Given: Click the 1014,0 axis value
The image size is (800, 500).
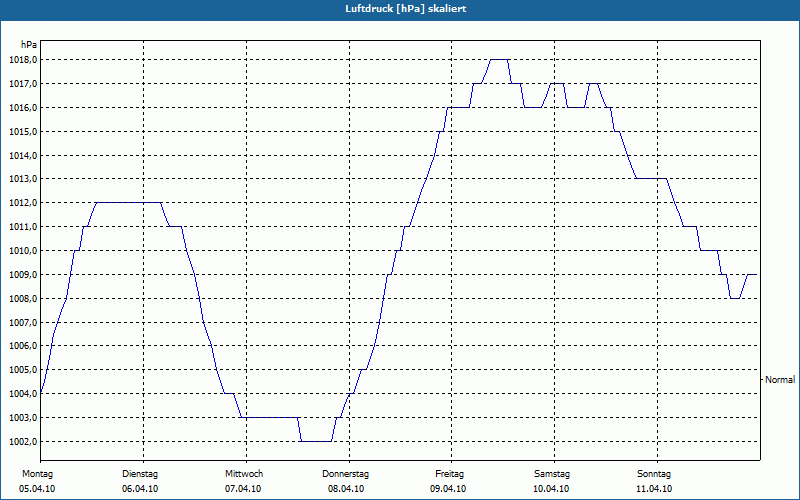Looking at the screenshot, I should [22, 155].
